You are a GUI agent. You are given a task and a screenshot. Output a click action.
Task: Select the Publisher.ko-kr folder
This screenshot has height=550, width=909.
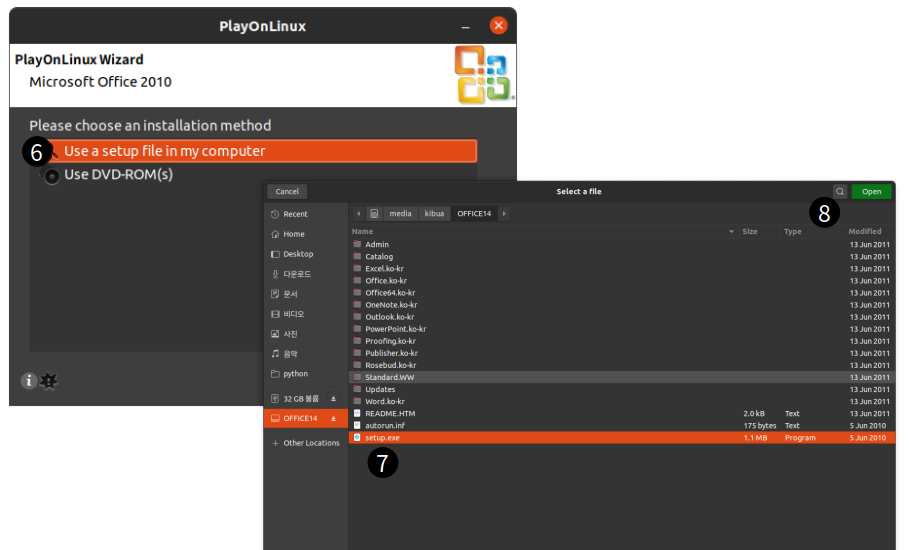coord(621,353)
